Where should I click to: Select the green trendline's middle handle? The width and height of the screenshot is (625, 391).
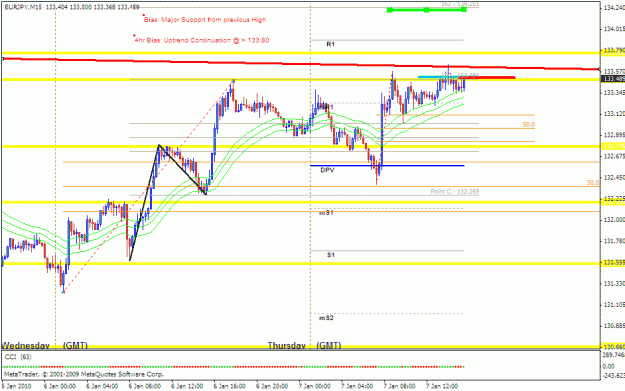426,10
